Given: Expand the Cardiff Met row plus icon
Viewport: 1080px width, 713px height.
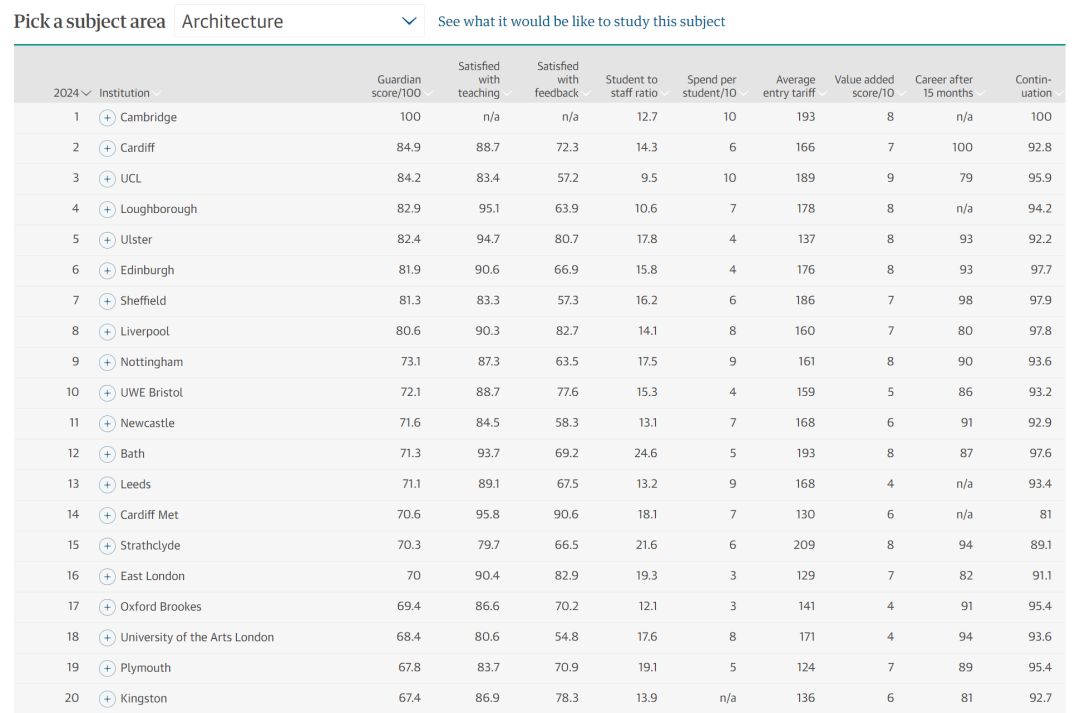Looking at the screenshot, I should tap(107, 515).
